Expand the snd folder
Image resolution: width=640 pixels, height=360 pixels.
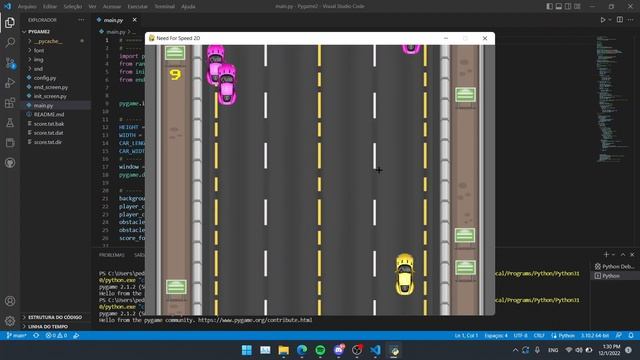pos(38,69)
